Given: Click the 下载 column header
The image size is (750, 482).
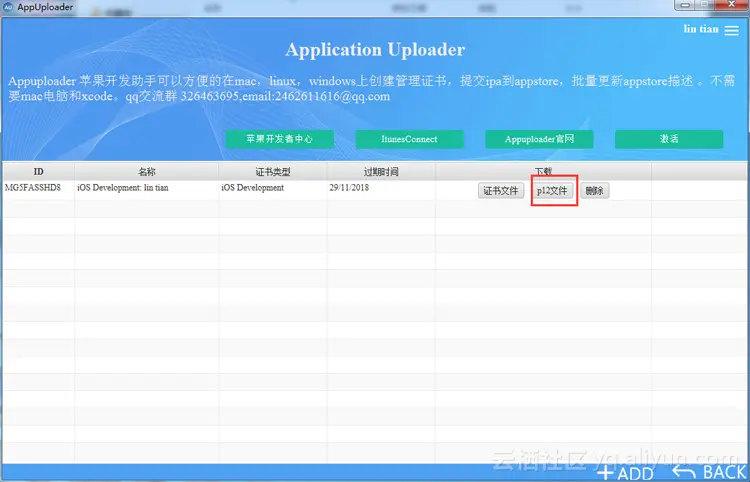Looking at the screenshot, I should click(x=543, y=172).
